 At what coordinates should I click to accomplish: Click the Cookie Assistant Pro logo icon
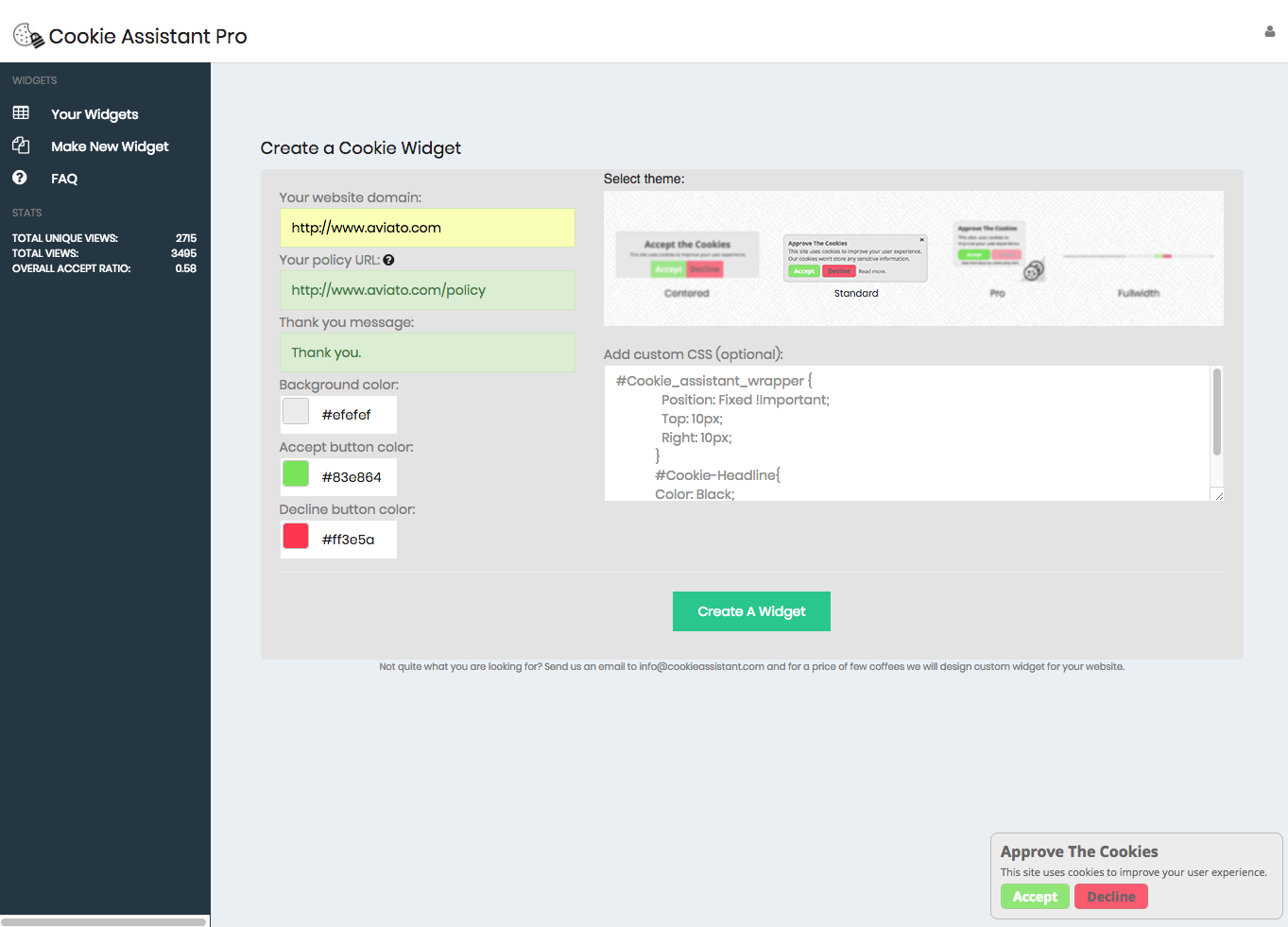(x=28, y=36)
